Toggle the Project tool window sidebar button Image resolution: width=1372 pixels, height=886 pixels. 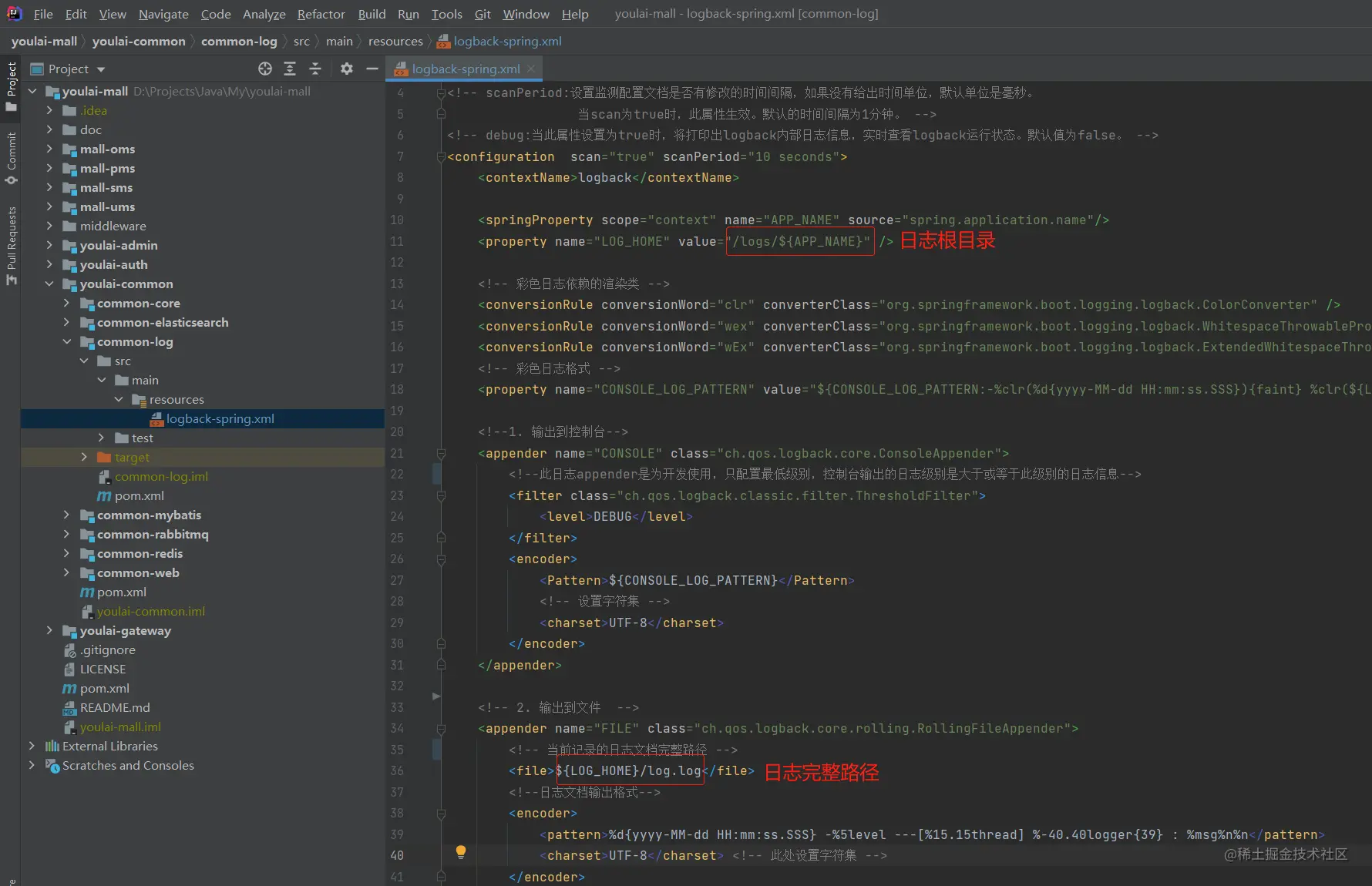(x=11, y=86)
